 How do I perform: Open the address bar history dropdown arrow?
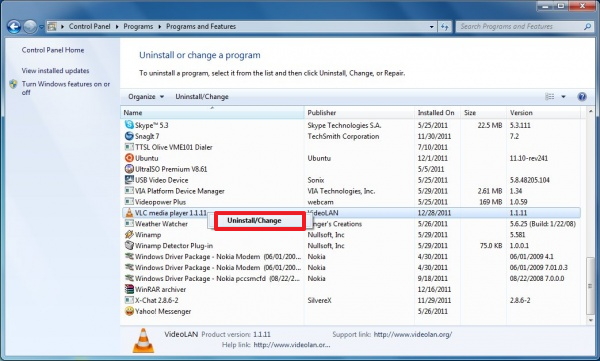[x=432, y=27]
